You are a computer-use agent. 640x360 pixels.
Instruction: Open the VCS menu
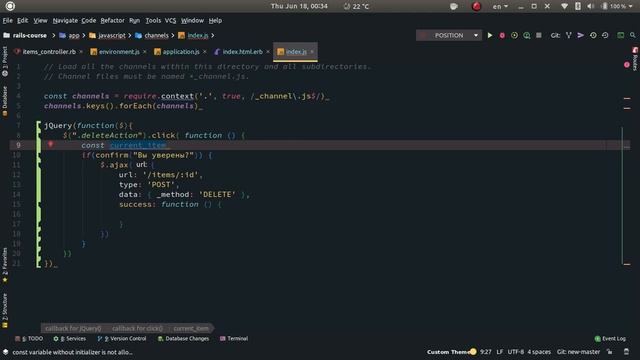pos(170,20)
